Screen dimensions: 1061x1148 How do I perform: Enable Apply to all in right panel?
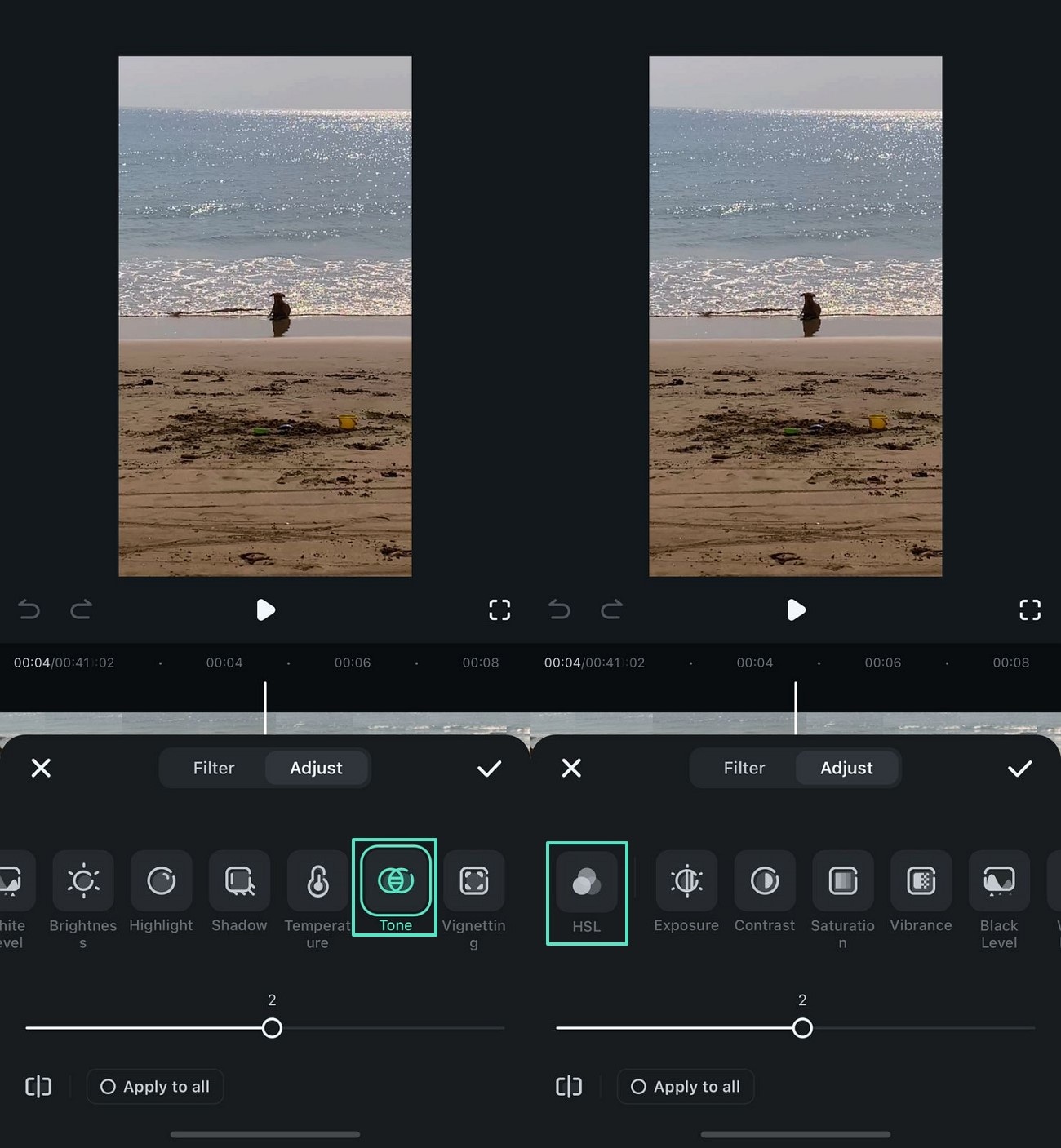(x=686, y=1087)
